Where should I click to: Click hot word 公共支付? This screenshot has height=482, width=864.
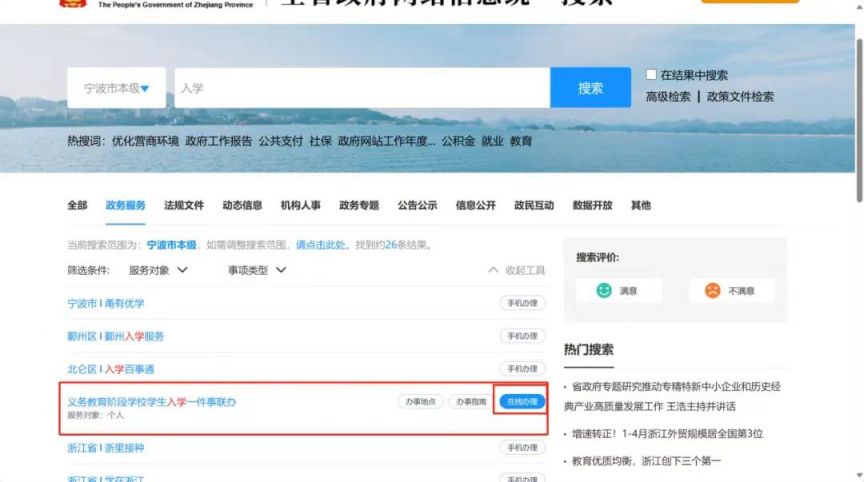(280, 141)
